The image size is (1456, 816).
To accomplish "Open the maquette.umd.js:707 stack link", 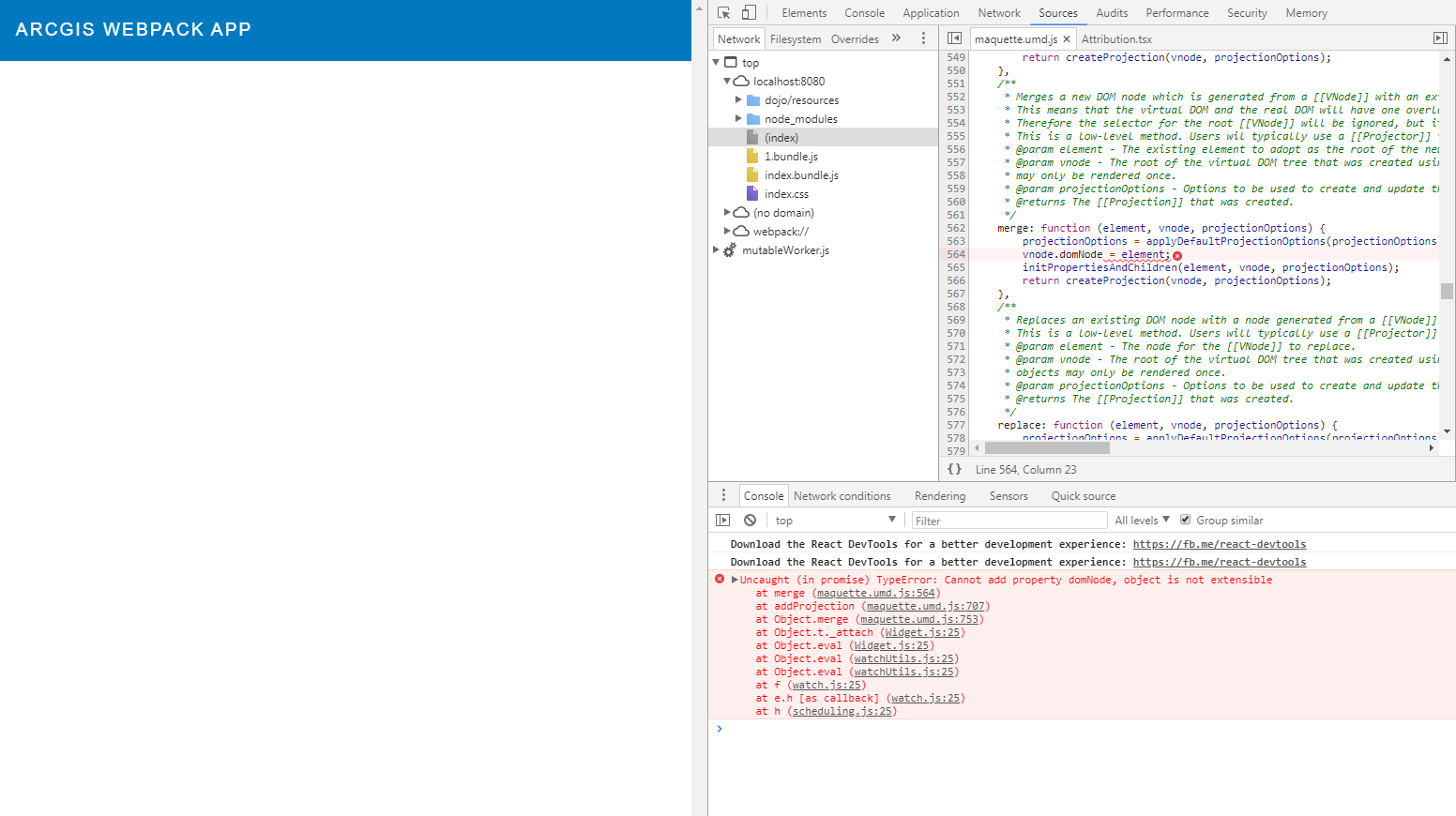I will tap(926, 606).
